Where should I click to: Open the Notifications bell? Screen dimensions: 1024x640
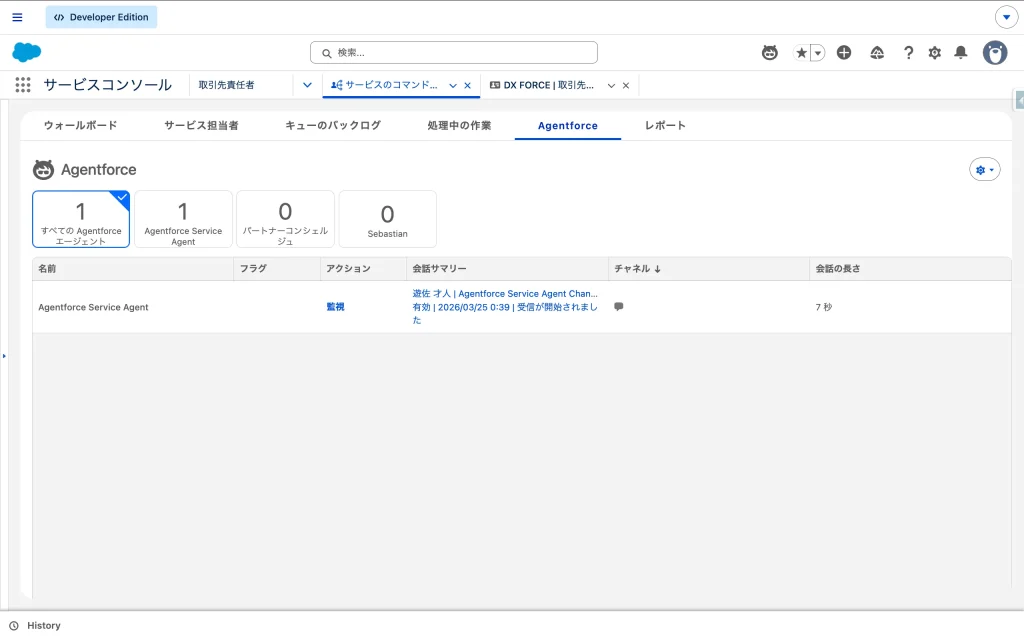coord(961,53)
